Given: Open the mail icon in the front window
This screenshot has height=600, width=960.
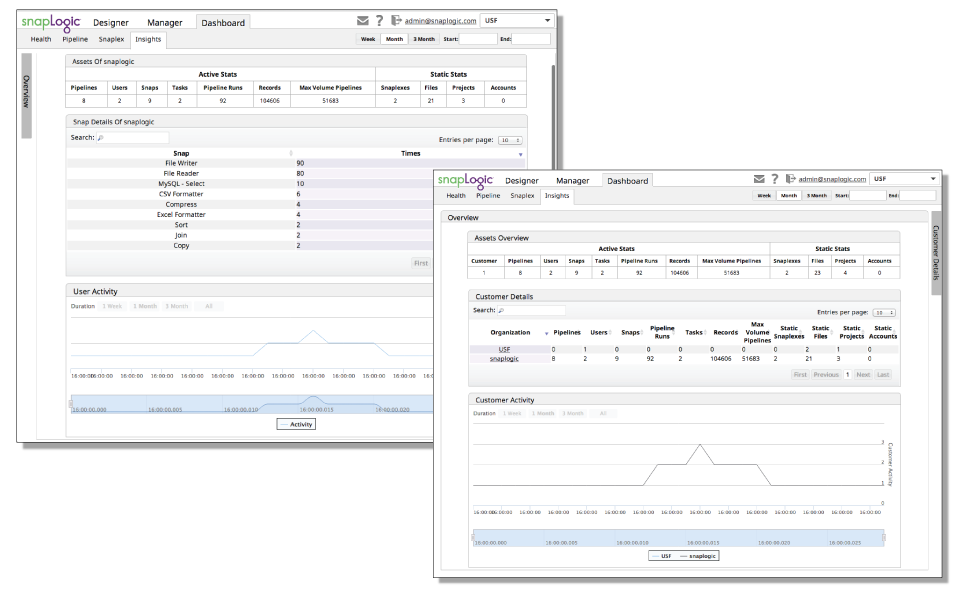Looking at the screenshot, I should pyautogui.click(x=759, y=179).
